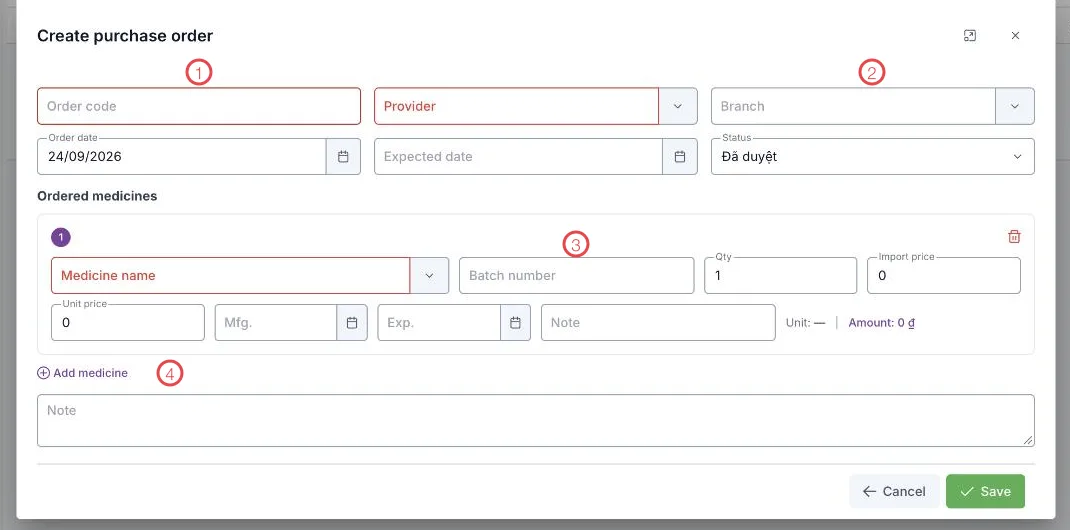Click the Medicine name field
This screenshot has width=1070, height=530.
pyautogui.click(x=231, y=276)
